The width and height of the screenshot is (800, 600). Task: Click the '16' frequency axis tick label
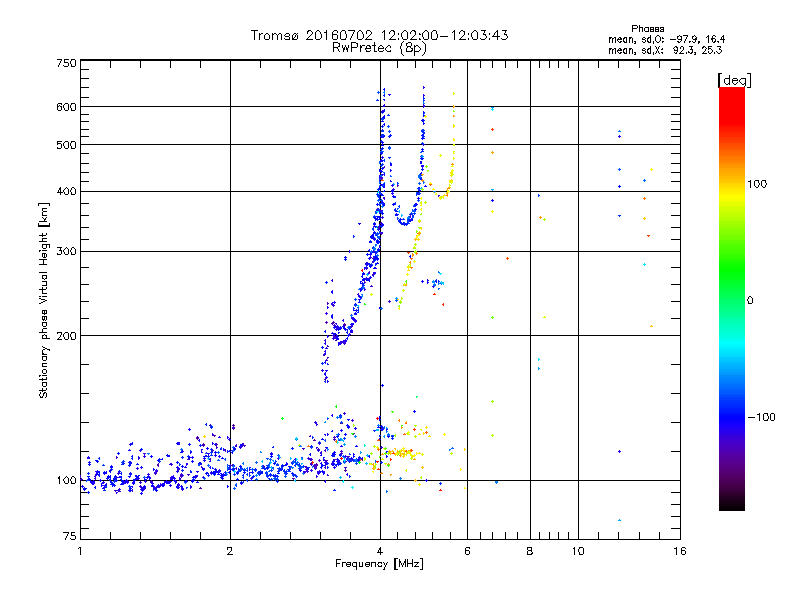point(680,551)
